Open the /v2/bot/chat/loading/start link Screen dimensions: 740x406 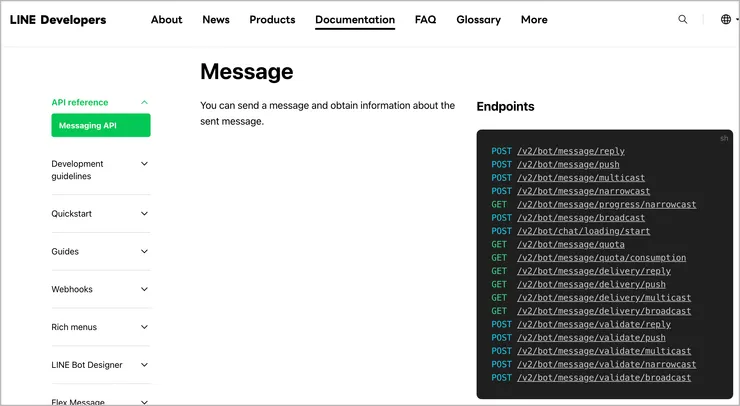(583, 231)
